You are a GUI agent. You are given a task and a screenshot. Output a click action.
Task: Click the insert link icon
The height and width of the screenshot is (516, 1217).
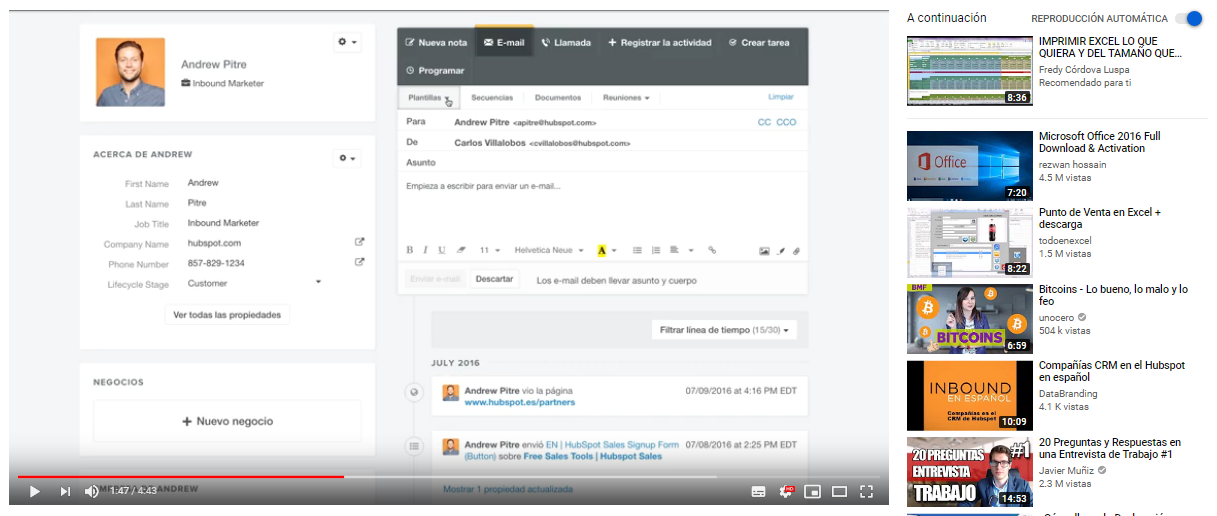(712, 250)
